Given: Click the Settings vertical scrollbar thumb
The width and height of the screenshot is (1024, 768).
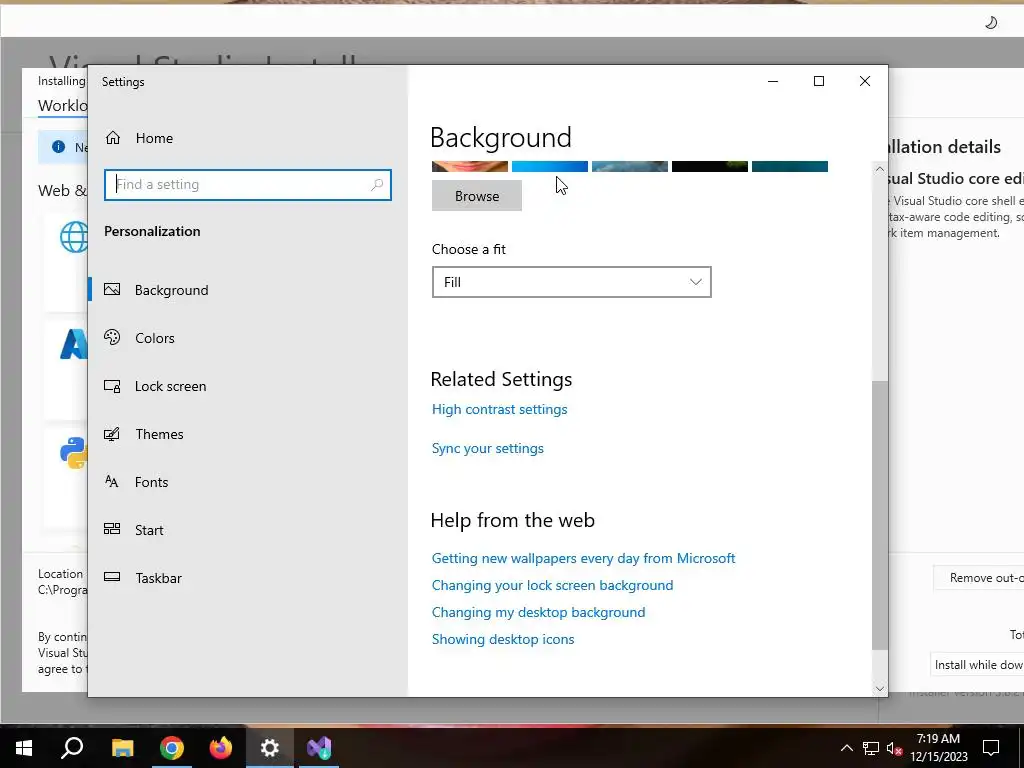Looking at the screenshot, I should pyautogui.click(x=880, y=515).
